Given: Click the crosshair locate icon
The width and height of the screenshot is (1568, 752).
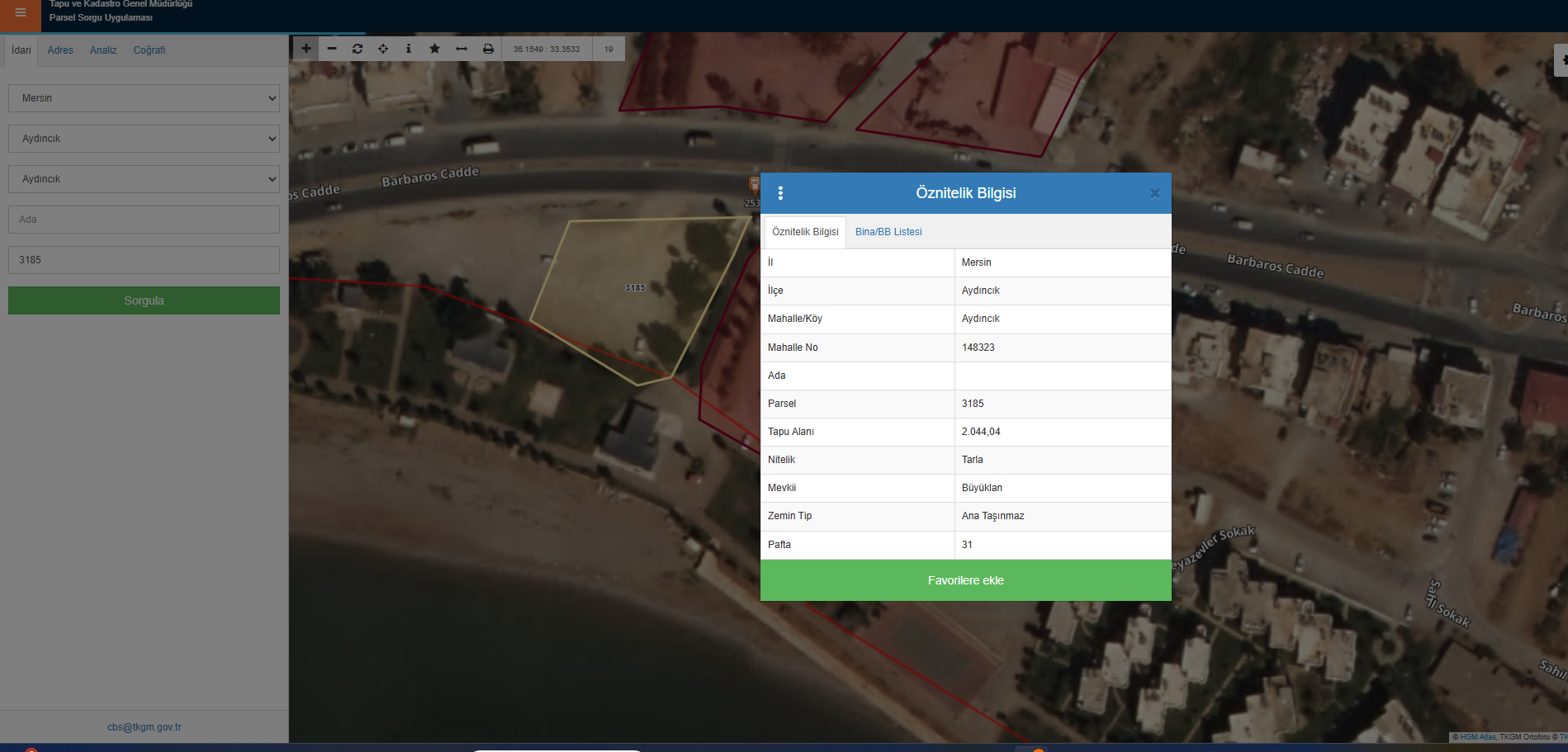Looking at the screenshot, I should point(383,49).
